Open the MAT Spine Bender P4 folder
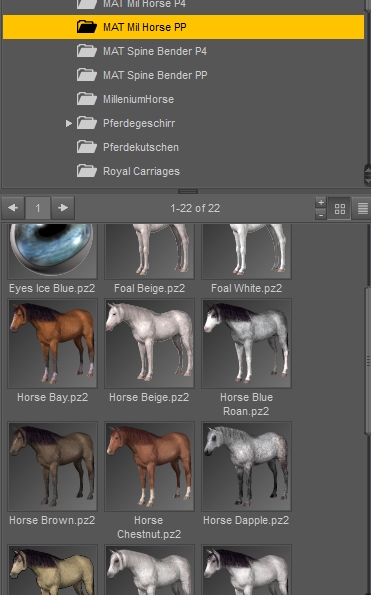The image size is (371, 595). 155,51
